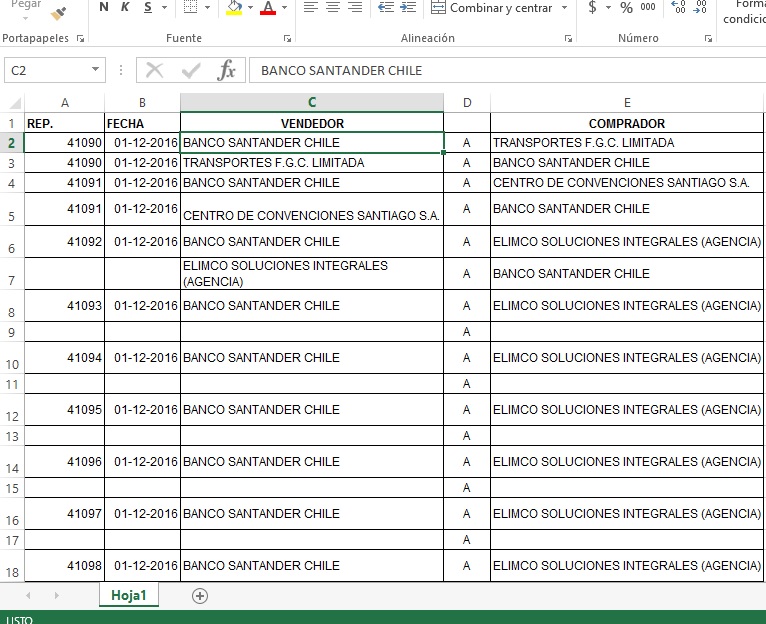
Task: Align text right
Action: point(355,7)
